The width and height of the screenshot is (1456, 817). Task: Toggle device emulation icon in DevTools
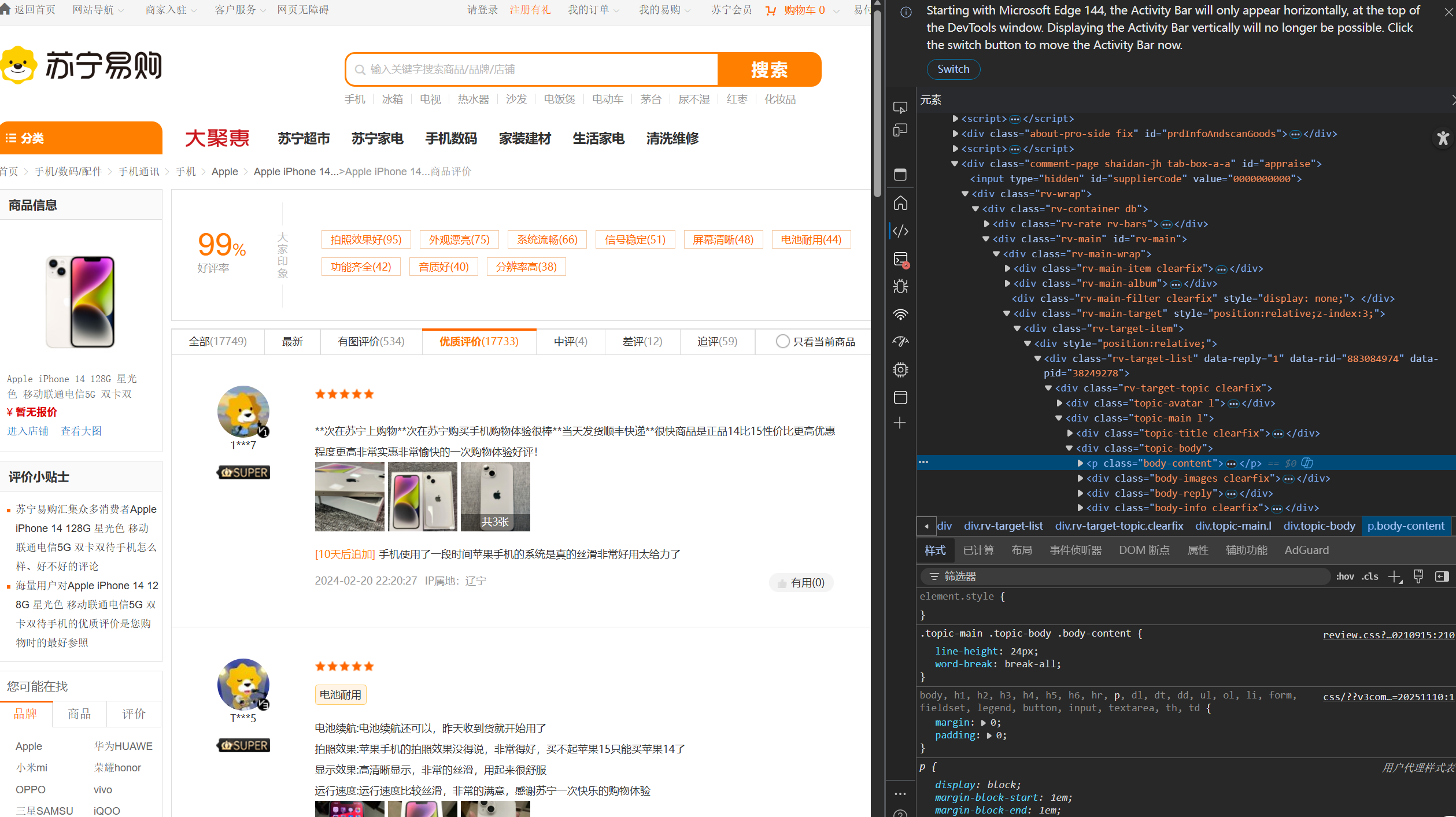pyautogui.click(x=900, y=131)
